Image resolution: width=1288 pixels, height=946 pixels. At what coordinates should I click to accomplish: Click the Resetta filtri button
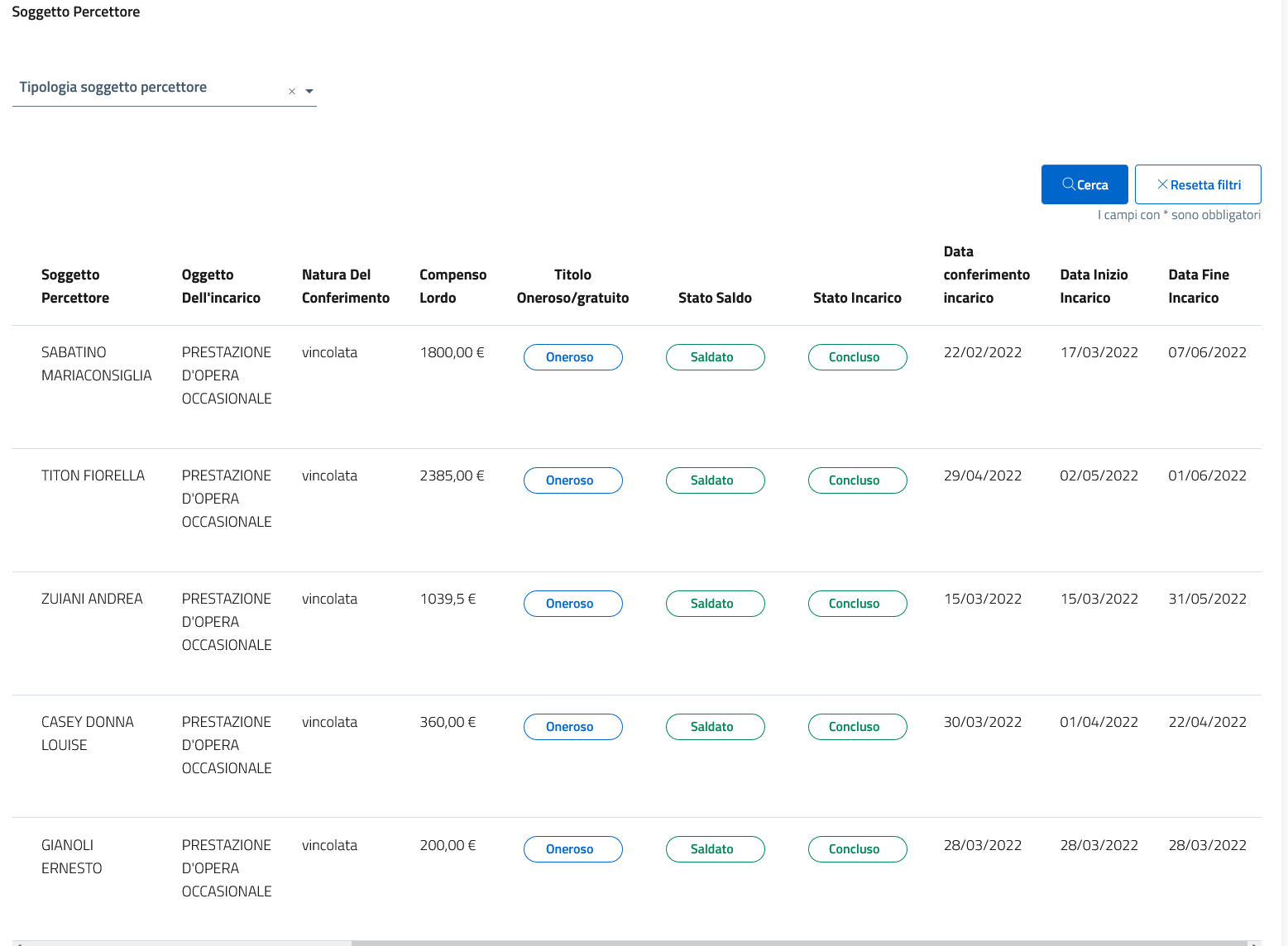point(1197,184)
